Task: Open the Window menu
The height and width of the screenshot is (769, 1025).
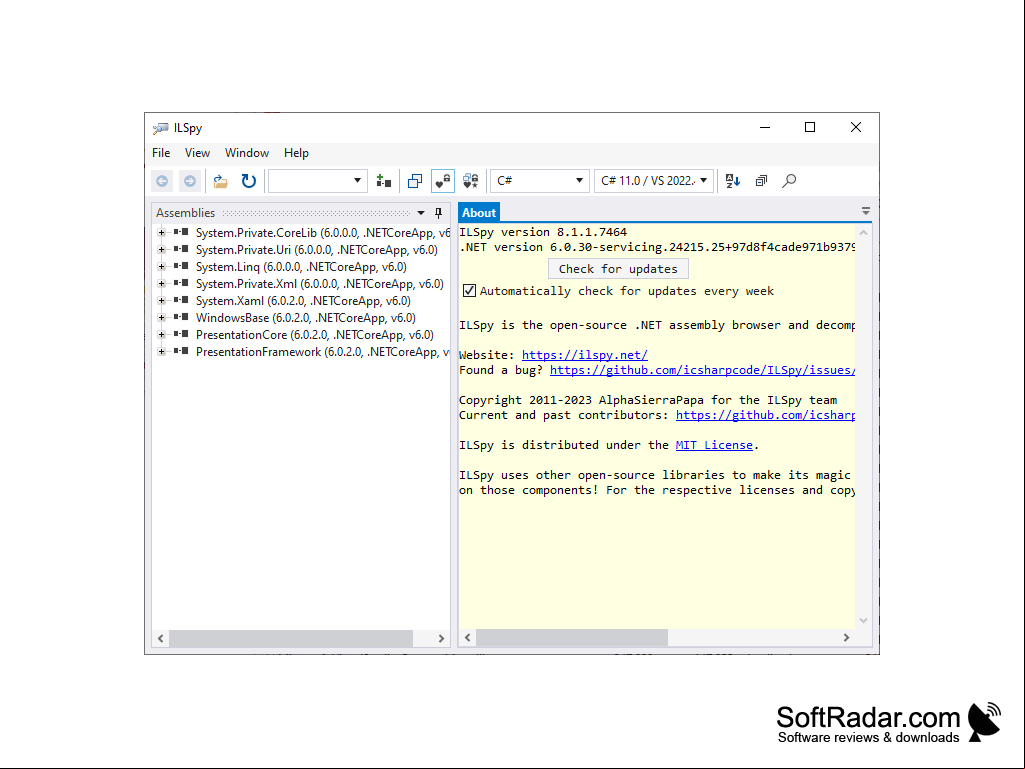Action: 246,153
